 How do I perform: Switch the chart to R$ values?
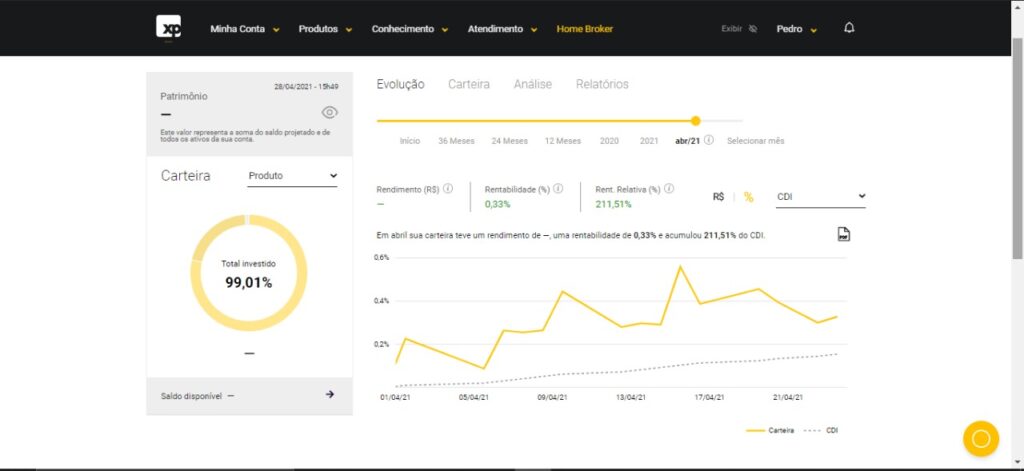coord(718,197)
